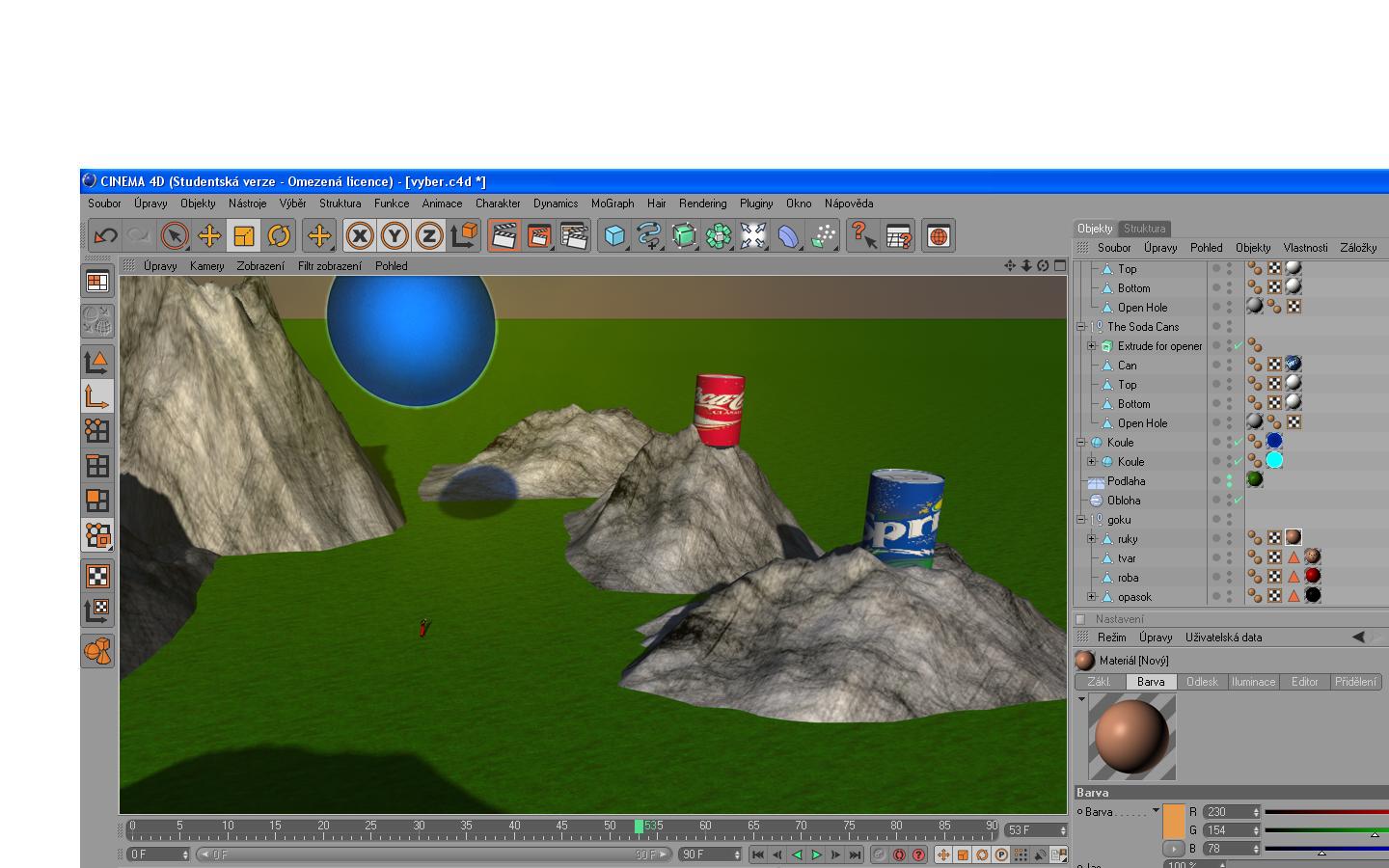
Task: Click the record keyframe button
Action: 880,854
